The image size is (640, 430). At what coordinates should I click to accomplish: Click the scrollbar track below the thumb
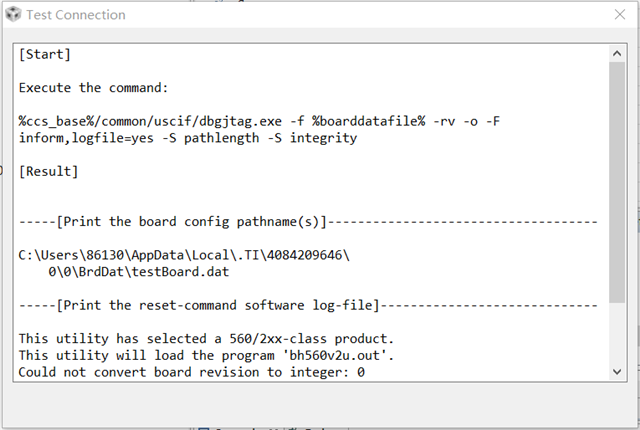point(616,335)
